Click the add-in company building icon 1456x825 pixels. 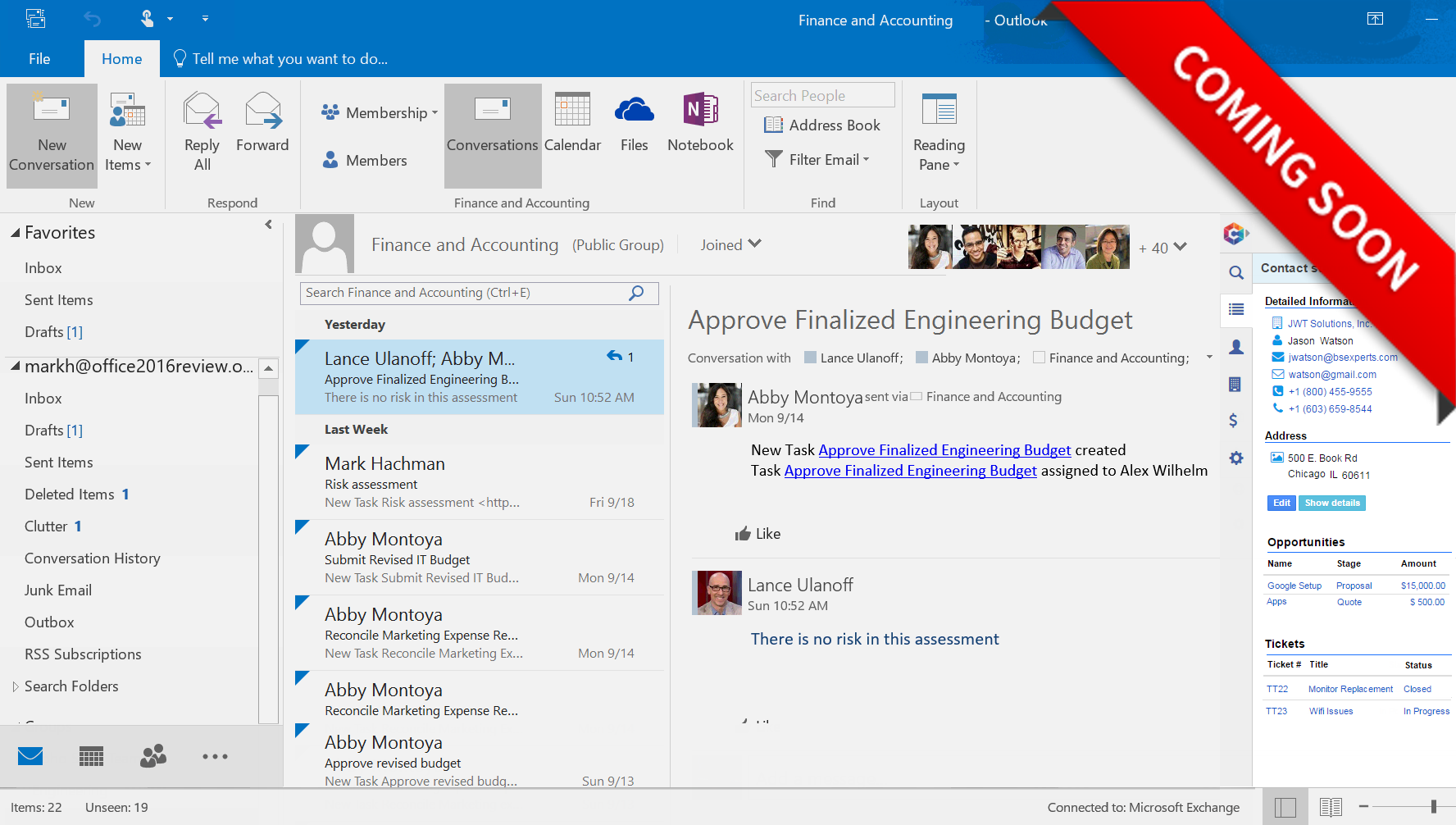point(1236,385)
